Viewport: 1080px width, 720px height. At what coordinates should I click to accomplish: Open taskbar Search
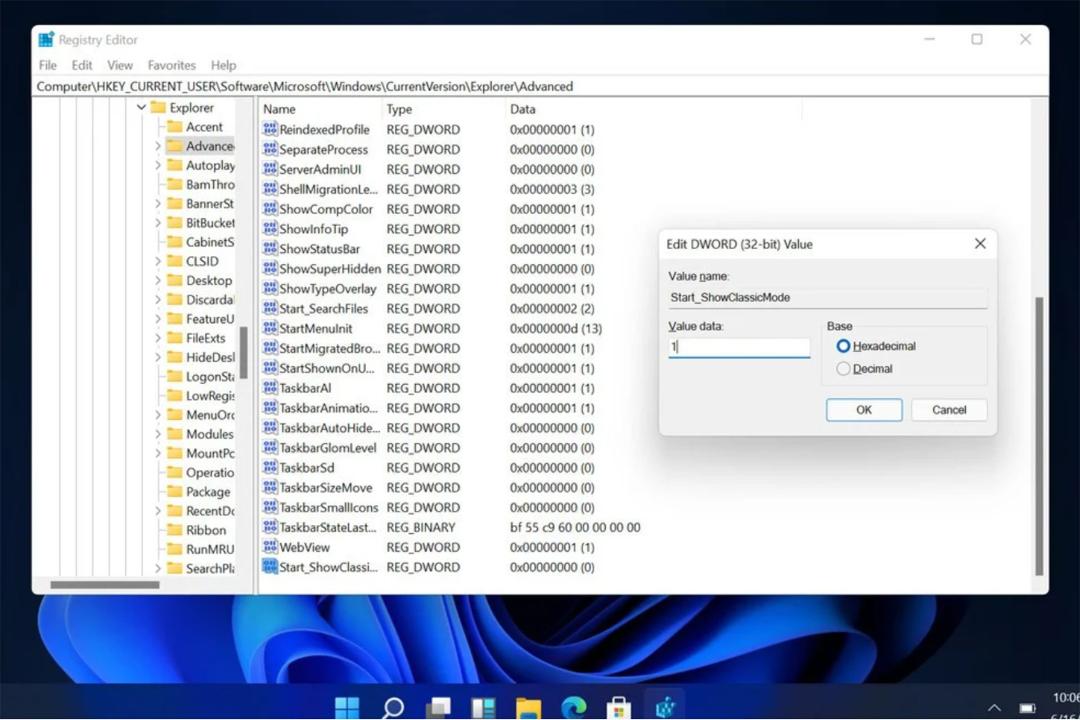[x=393, y=706]
